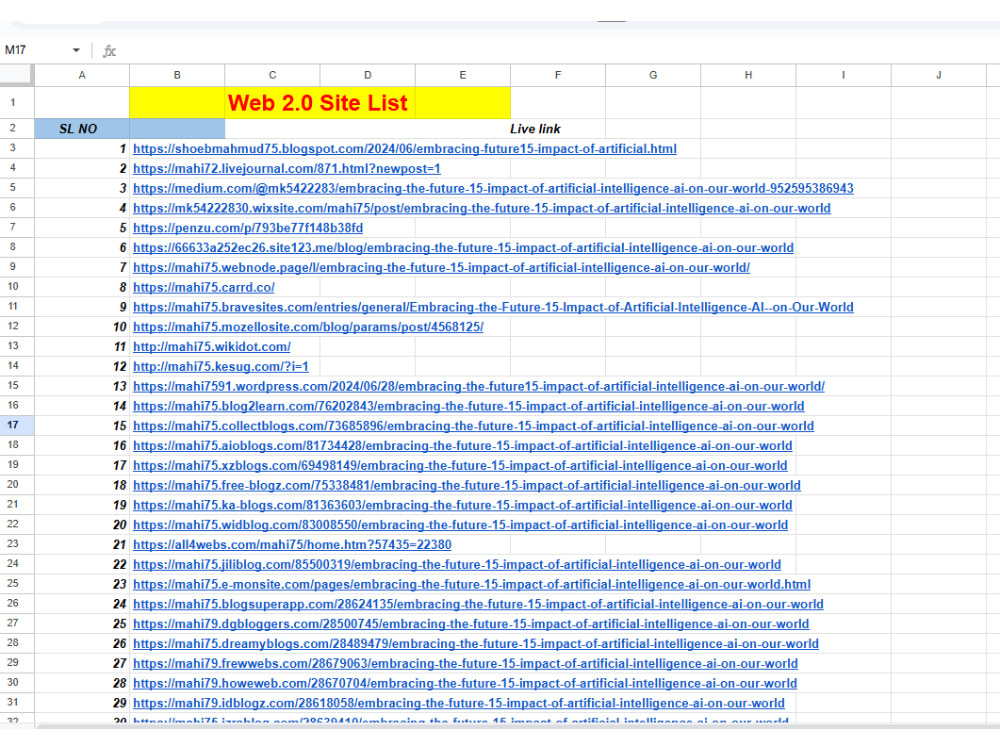The image size is (1000, 750).
Task: Open the mahi7591.wordpress.com link
Action: (x=478, y=386)
